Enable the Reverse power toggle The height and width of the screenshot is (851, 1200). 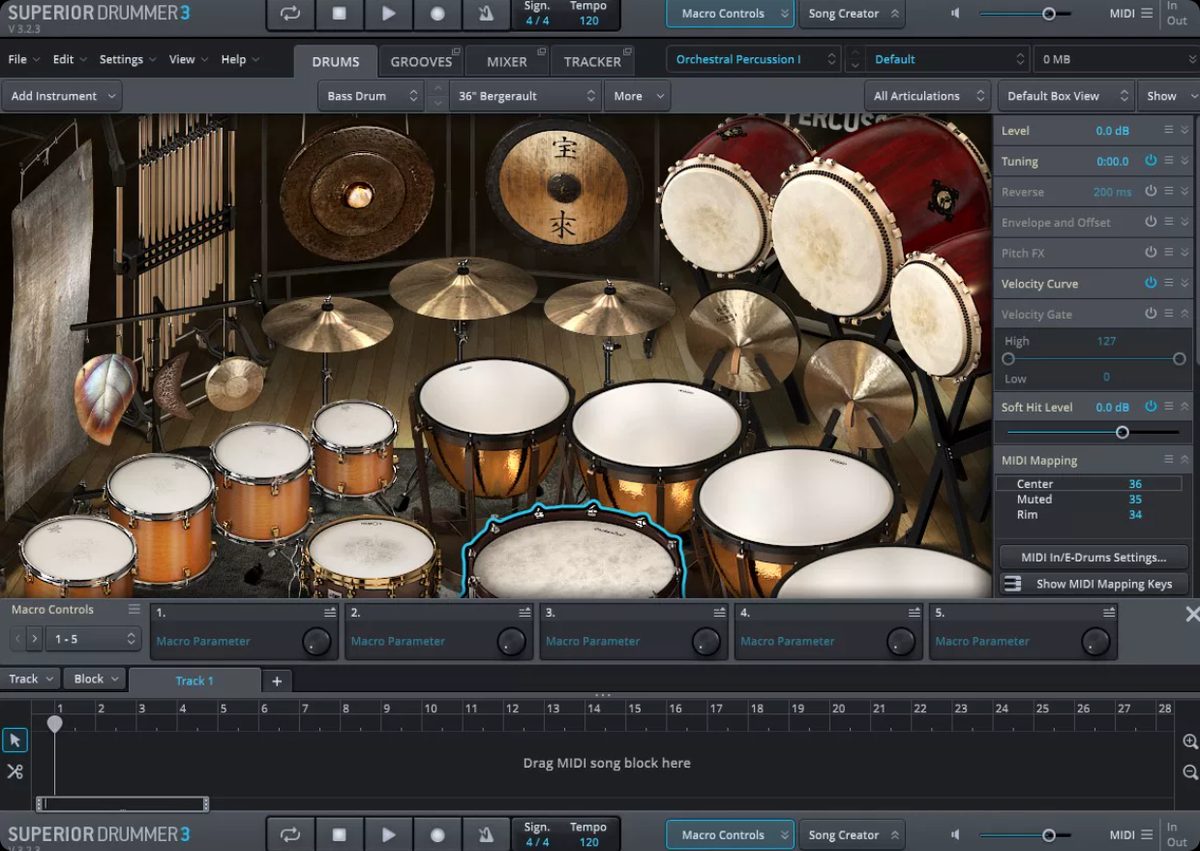click(x=1150, y=191)
